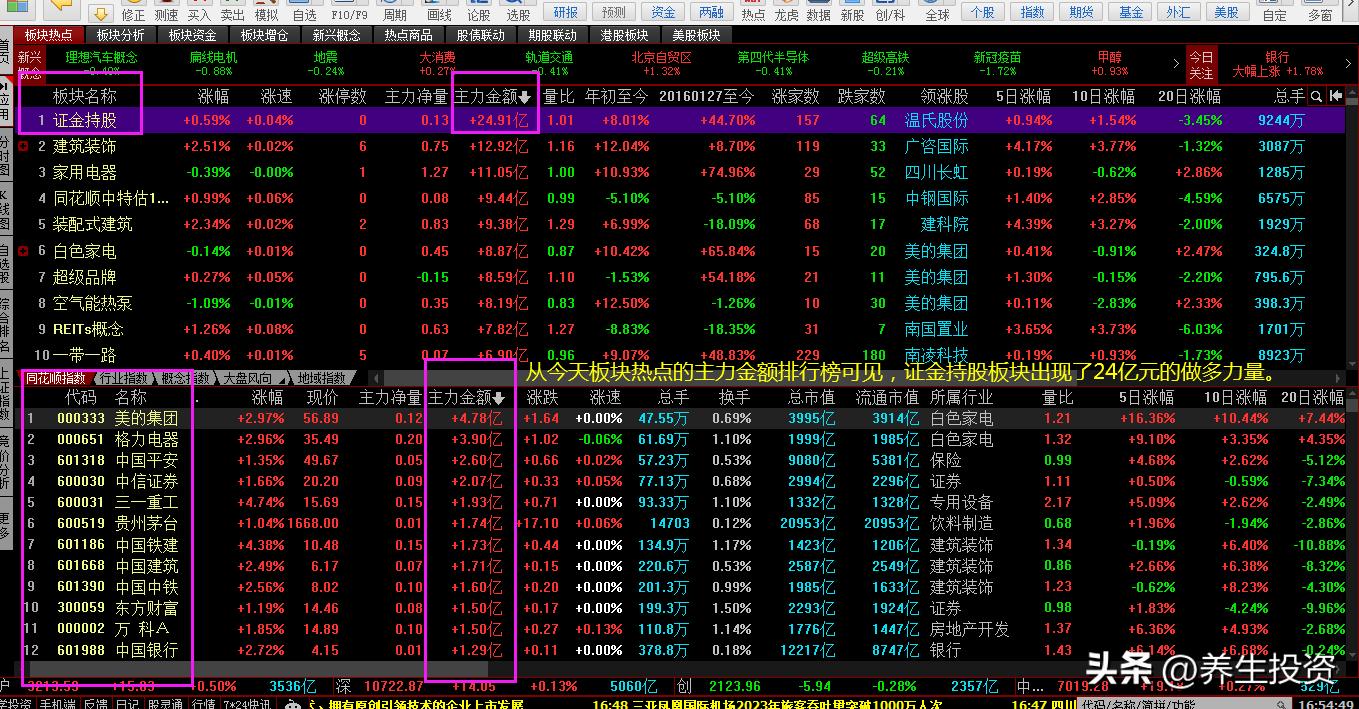1359x709 pixels.
Task: Click the 画线 drawing tool icon
Action: (439, 12)
